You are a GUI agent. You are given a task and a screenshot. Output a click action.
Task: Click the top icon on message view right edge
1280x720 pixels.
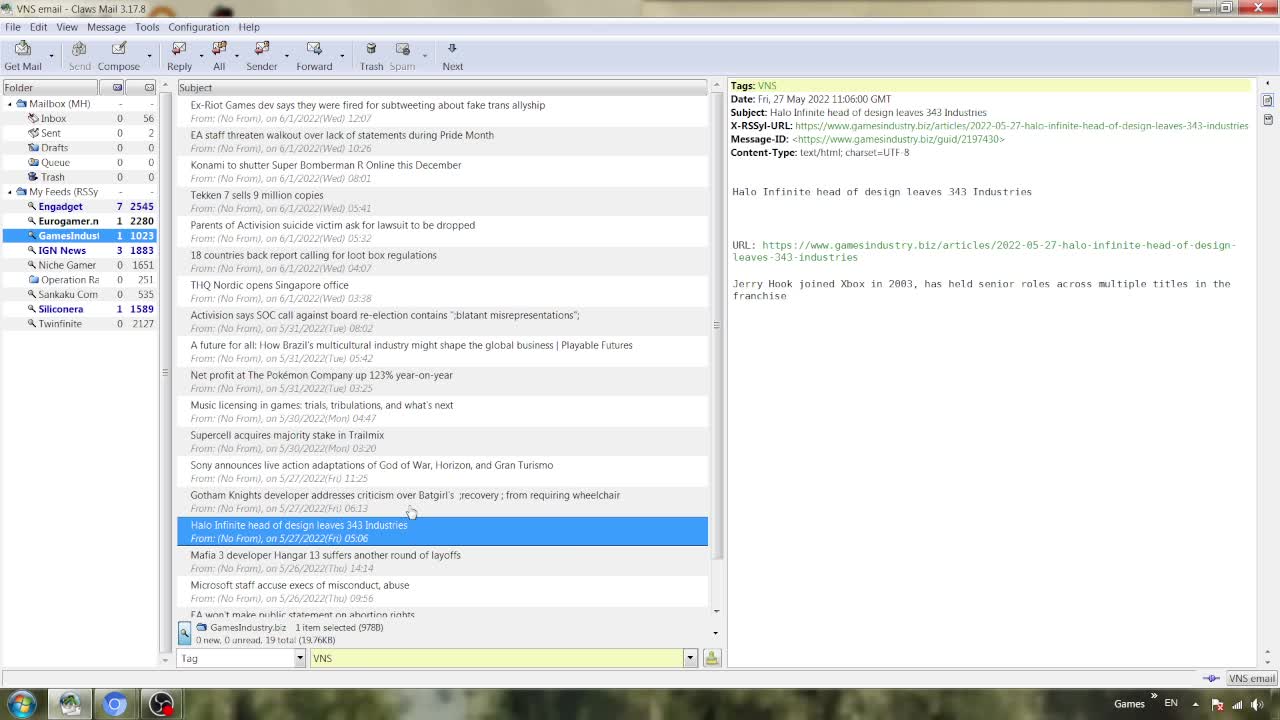coord(1267,101)
